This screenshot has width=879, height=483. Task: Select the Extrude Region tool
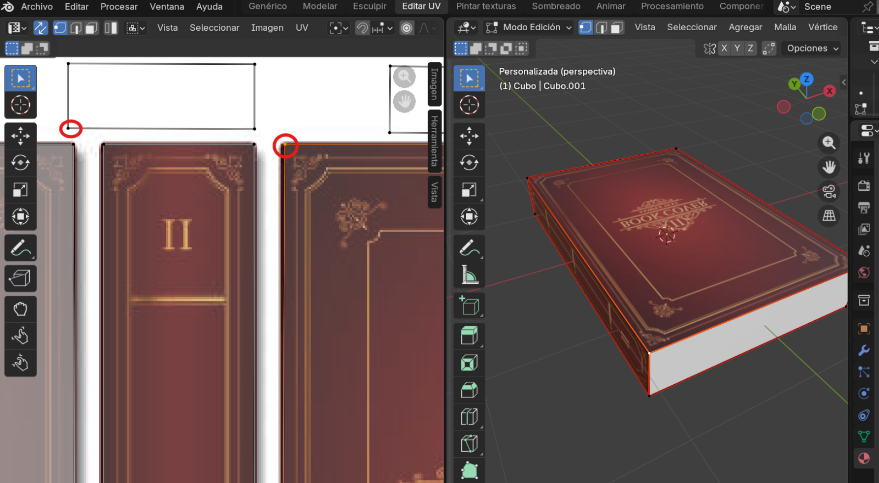(469, 336)
